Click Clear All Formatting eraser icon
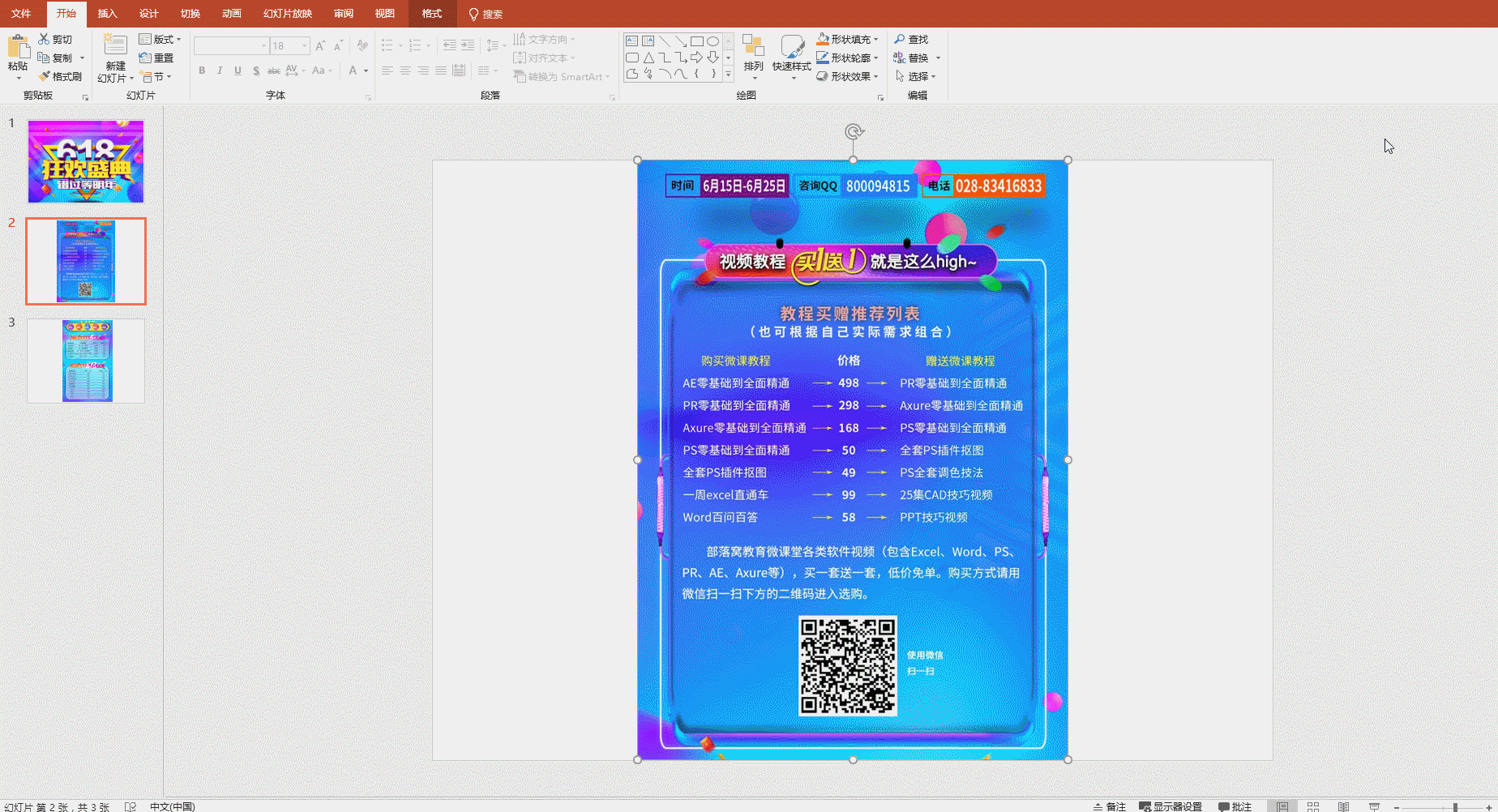This screenshot has height=812, width=1498. [x=362, y=45]
